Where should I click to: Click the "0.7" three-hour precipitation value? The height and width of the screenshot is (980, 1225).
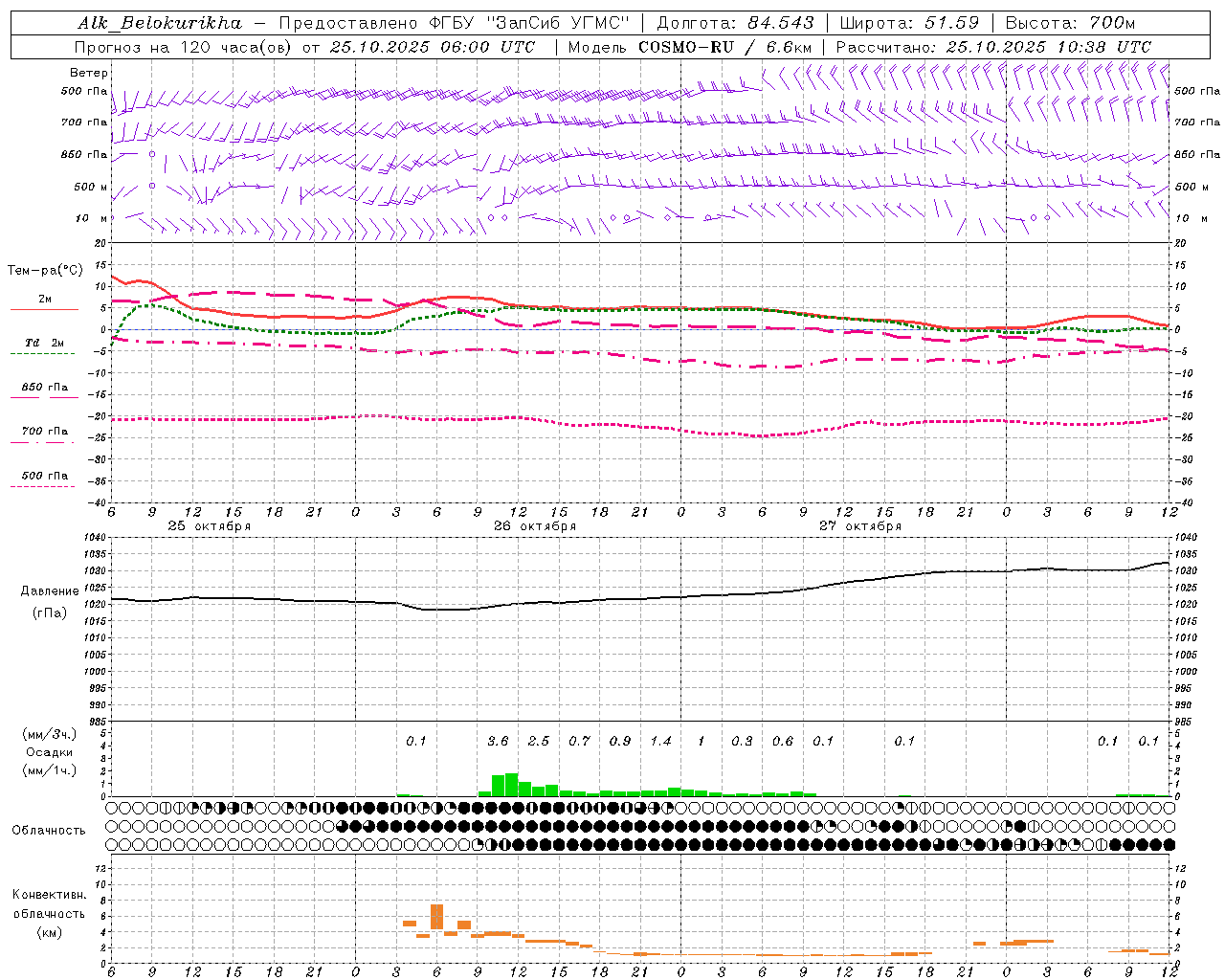coord(579,741)
